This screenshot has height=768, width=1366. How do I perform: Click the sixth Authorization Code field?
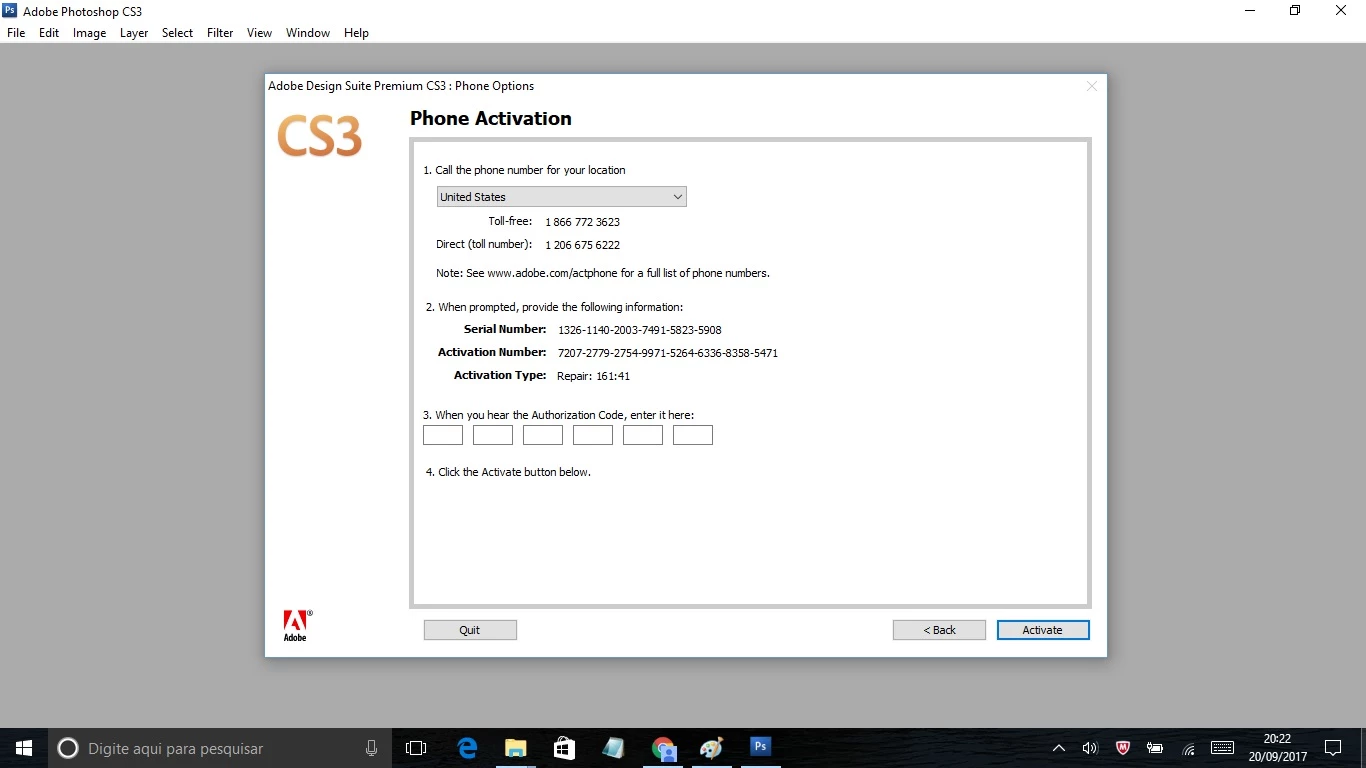693,435
